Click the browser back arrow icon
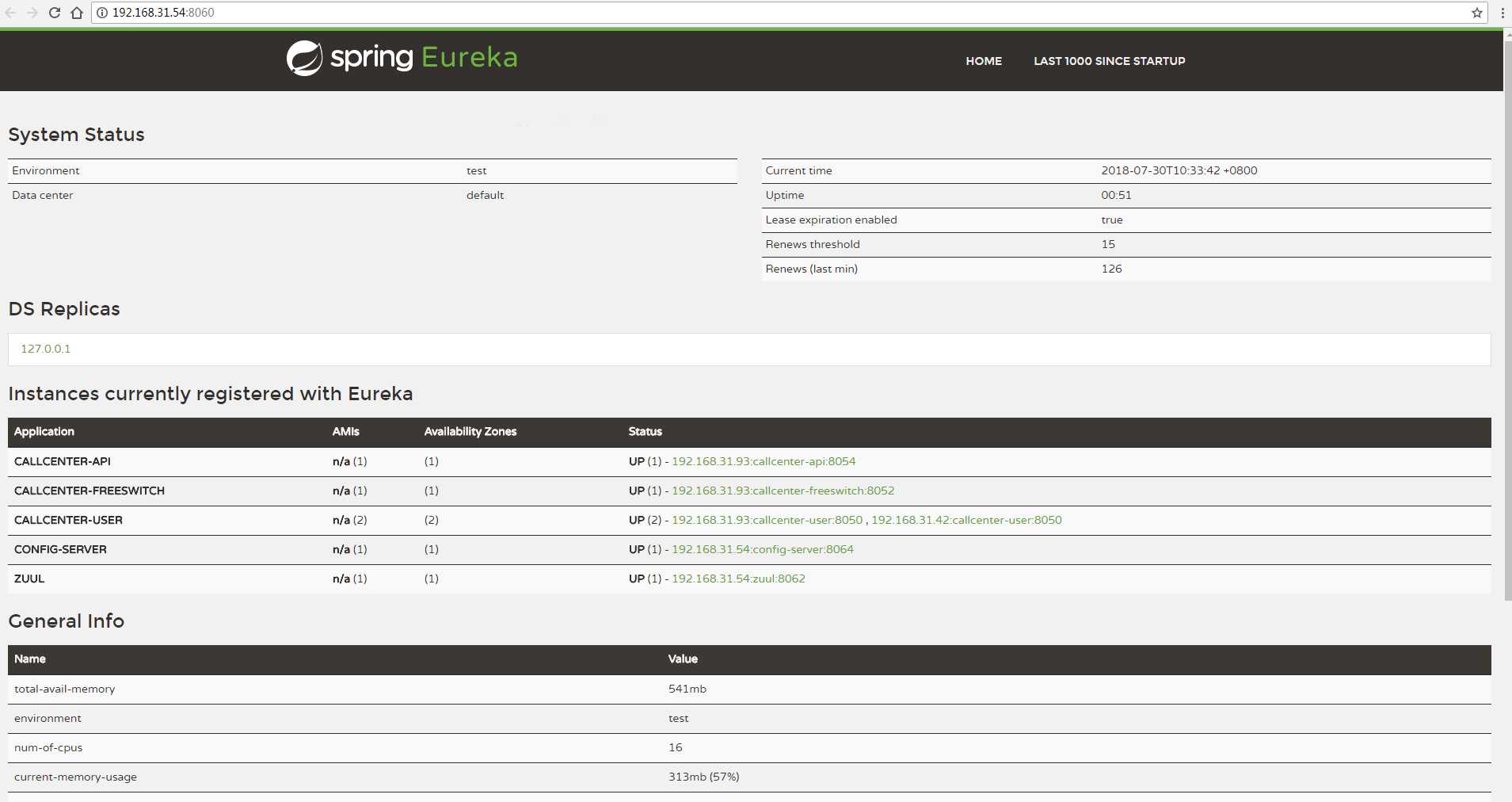This screenshot has width=1512, height=802. tap(10, 13)
